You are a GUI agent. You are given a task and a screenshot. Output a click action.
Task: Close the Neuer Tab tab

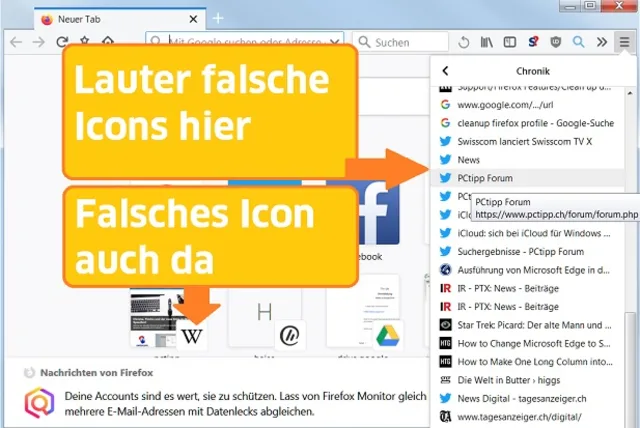click(193, 19)
